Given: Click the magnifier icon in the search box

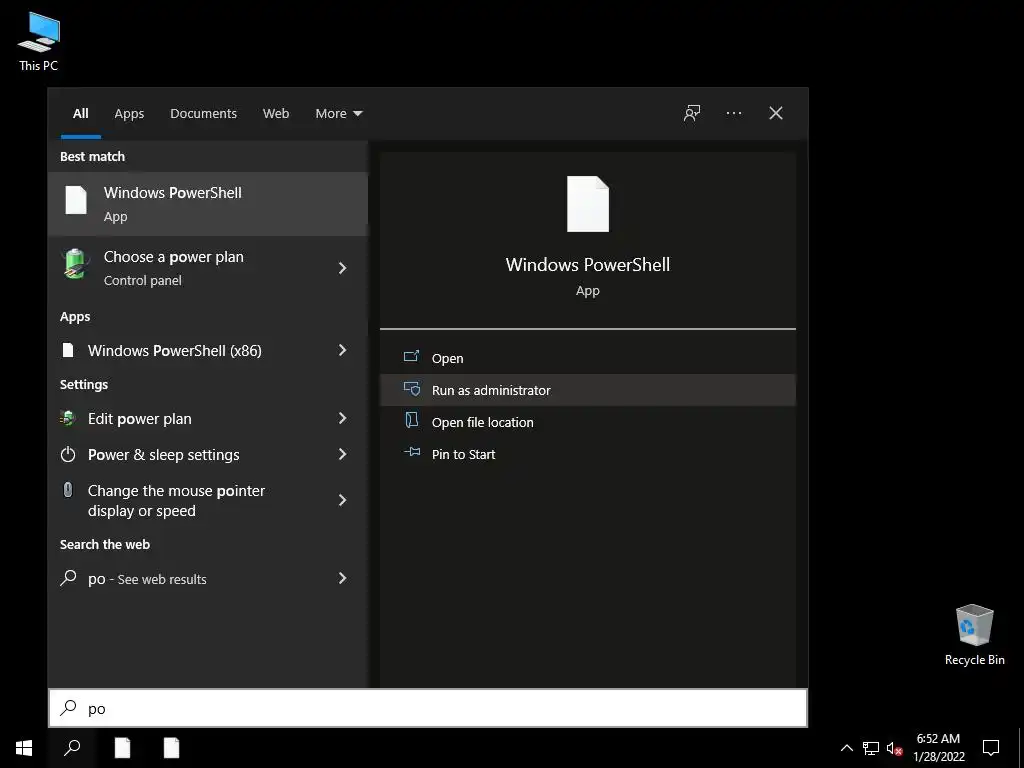Looking at the screenshot, I should [x=69, y=707].
